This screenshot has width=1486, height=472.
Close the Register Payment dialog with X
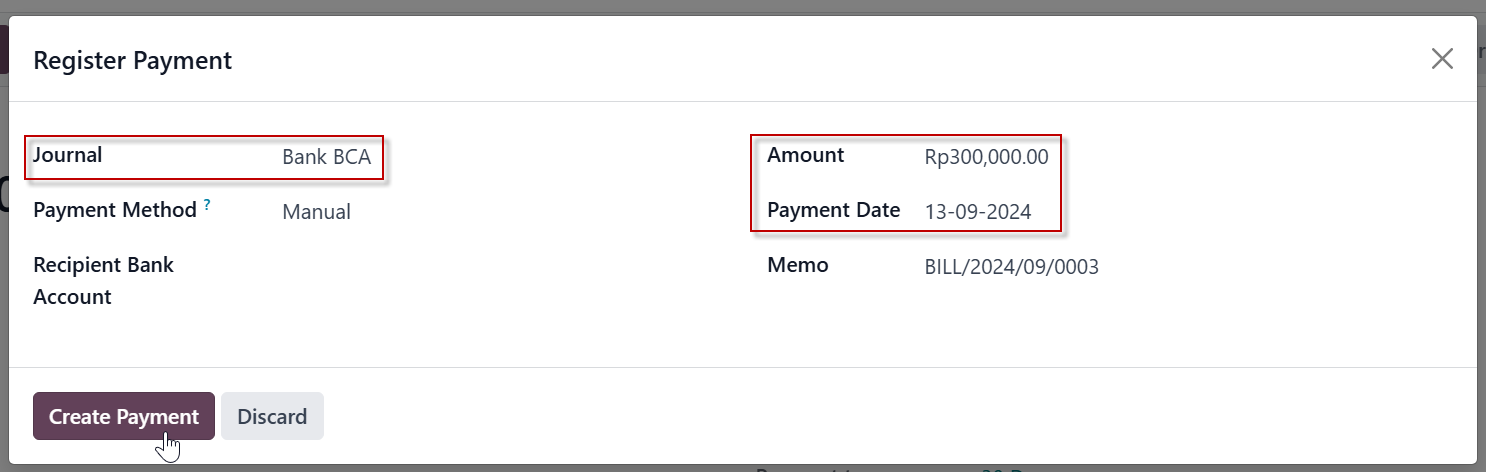1441,59
